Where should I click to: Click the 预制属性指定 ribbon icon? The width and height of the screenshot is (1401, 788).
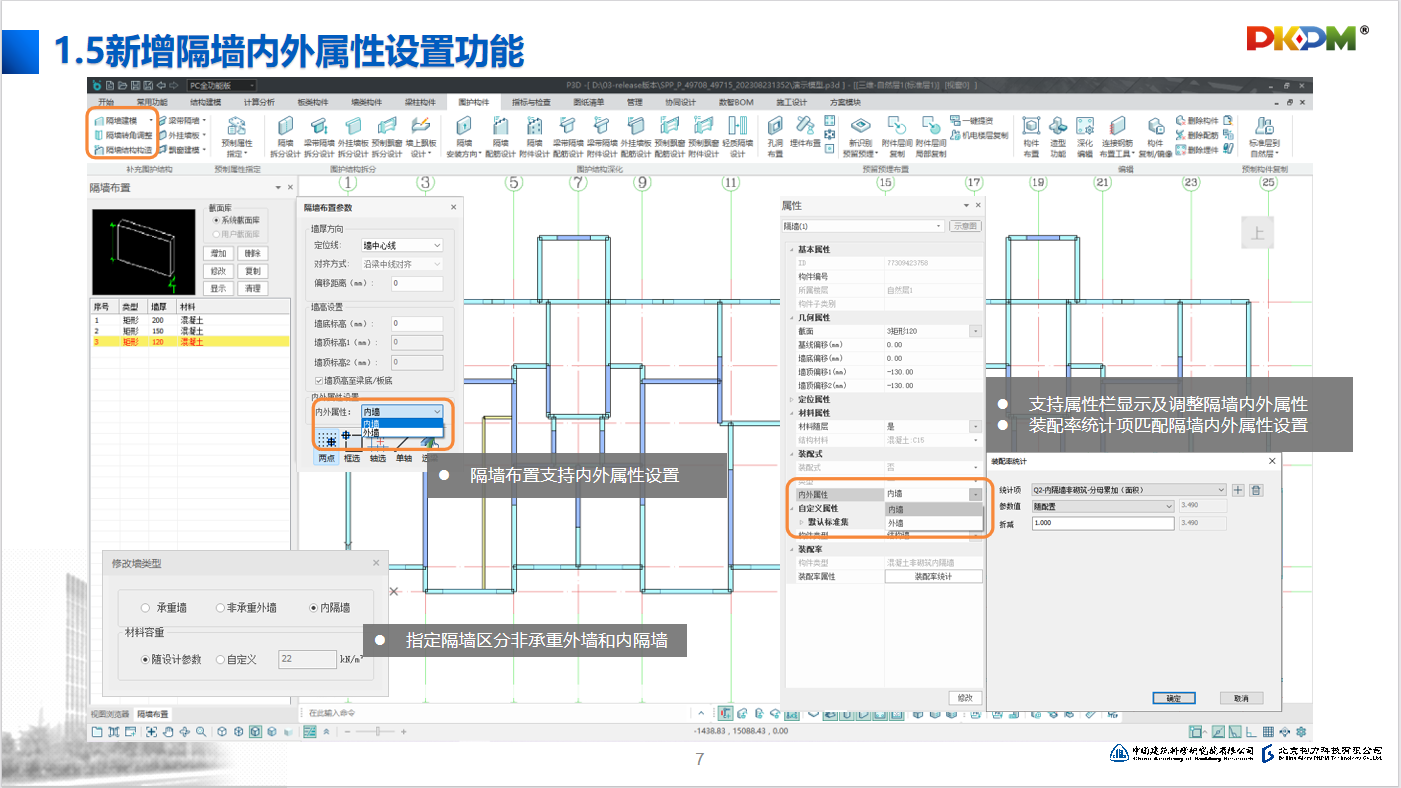coord(236,127)
